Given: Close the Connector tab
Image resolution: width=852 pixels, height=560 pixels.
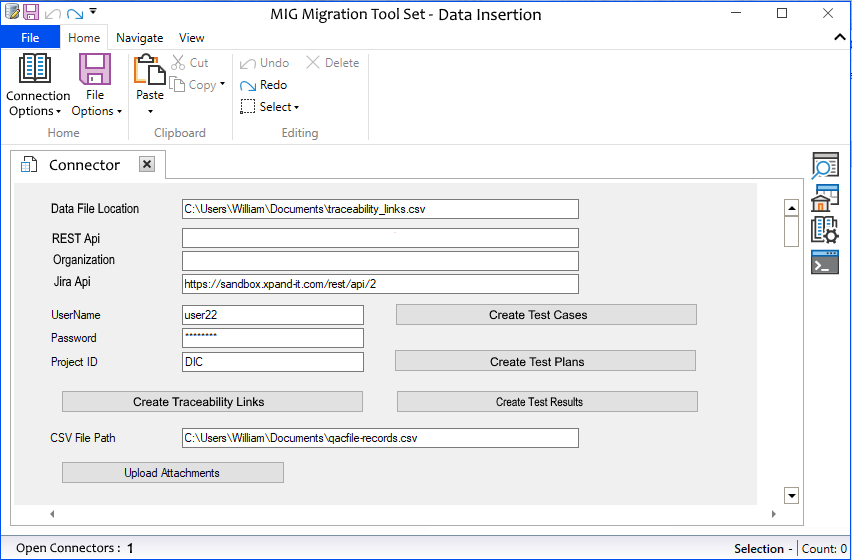Looking at the screenshot, I should (147, 164).
